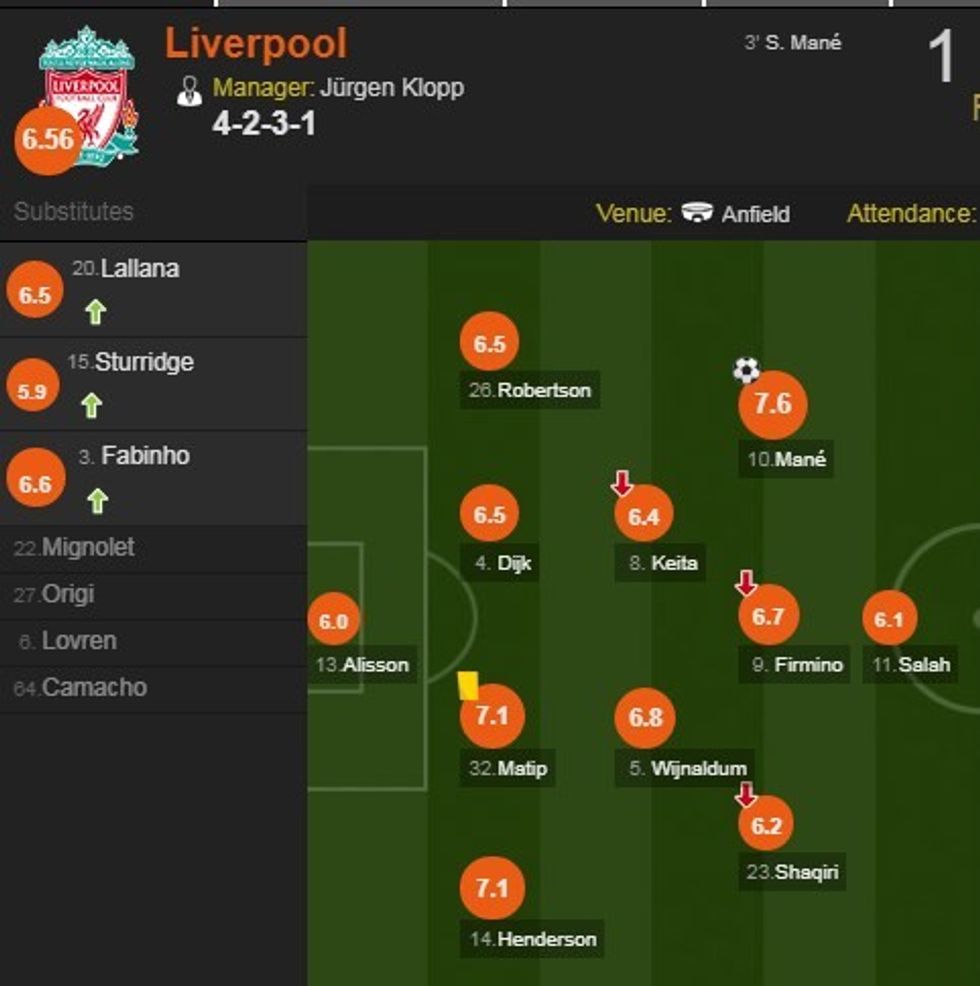Click the Substitutes section header

point(74,211)
